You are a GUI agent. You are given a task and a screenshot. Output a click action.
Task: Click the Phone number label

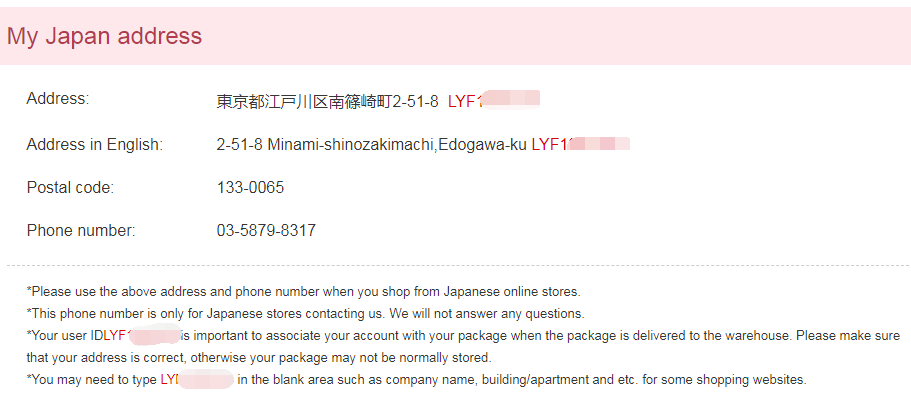(81, 231)
